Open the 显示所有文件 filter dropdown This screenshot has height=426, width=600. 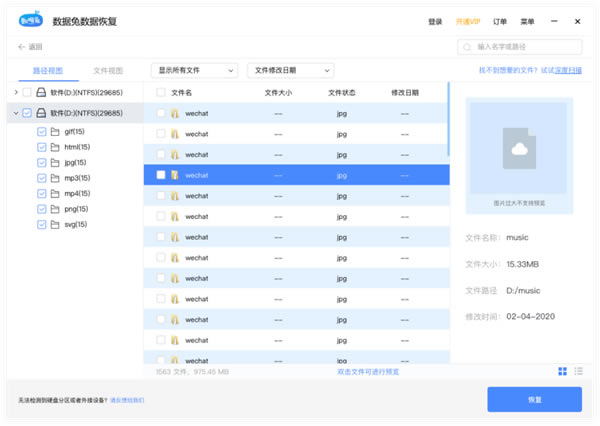[194, 70]
